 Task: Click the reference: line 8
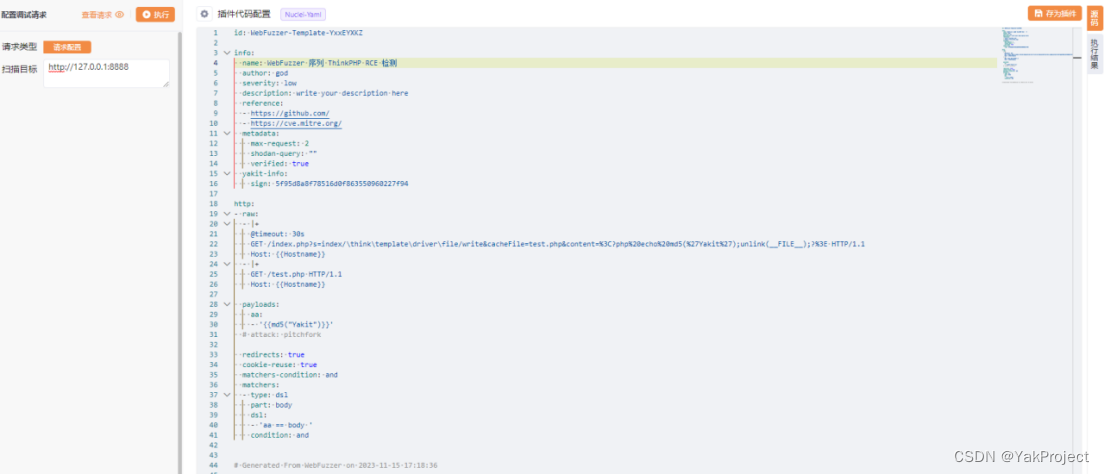262,103
